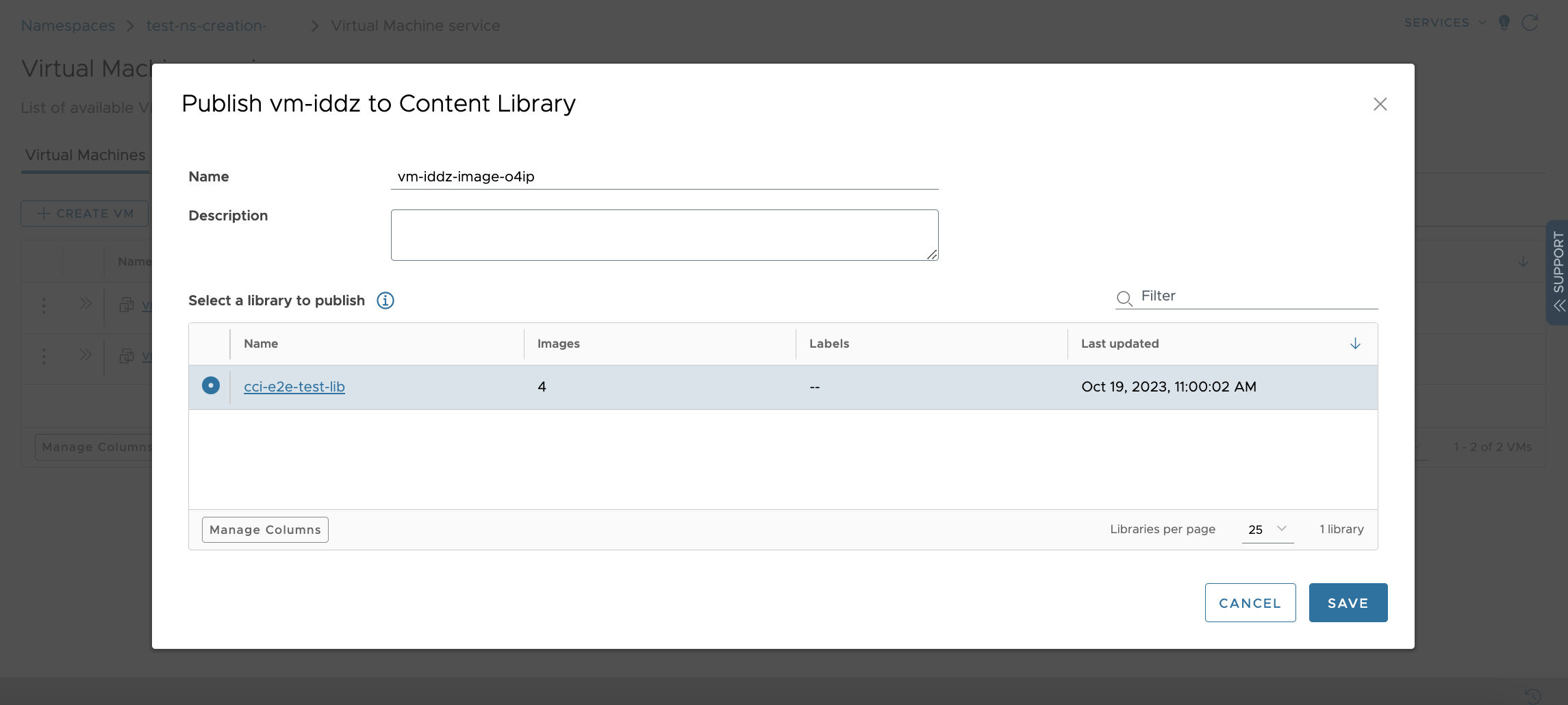This screenshot has height=705, width=1568.
Task: Open the SERVICES dropdown menu
Action: pyautogui.click(x=1445, y=23)
